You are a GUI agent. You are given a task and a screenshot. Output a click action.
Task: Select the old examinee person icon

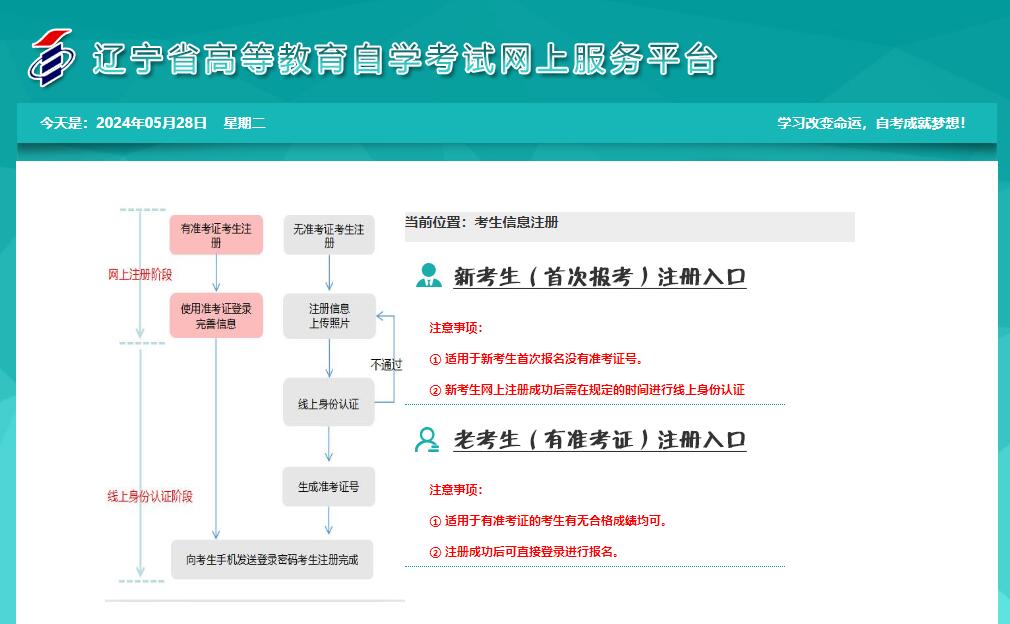pos(428,439)
